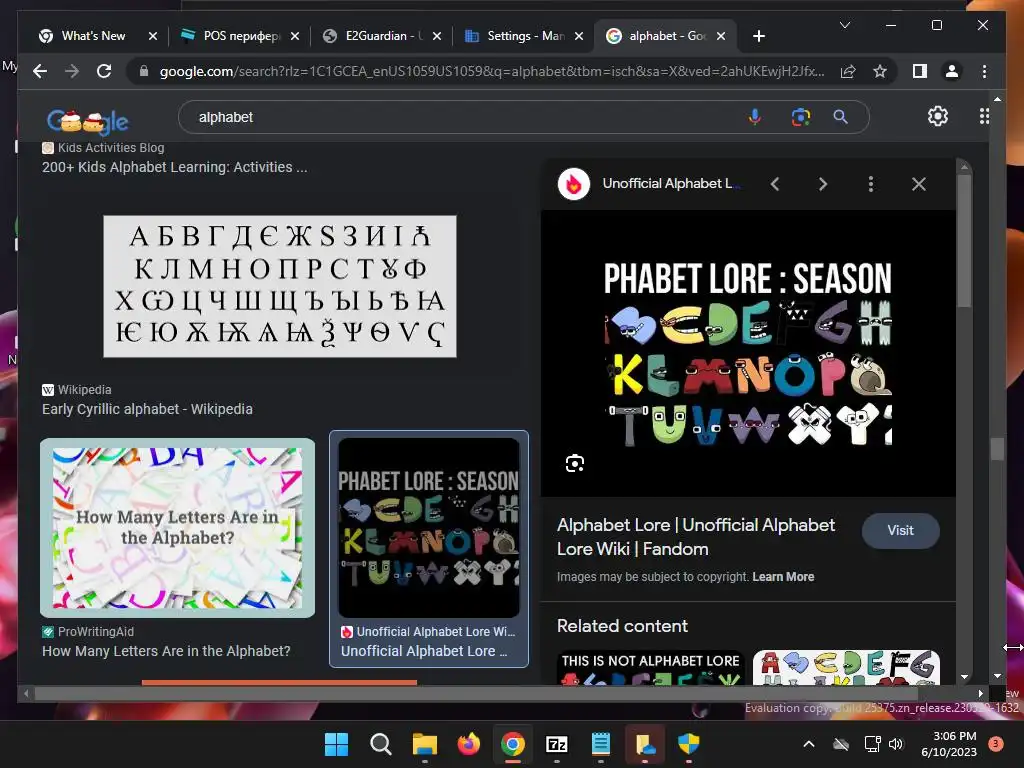The height and width of the screenshot is (768, 1024).
Task: Open the Windows Start menu
Action: pyautogui.click(x=337, y=744)
